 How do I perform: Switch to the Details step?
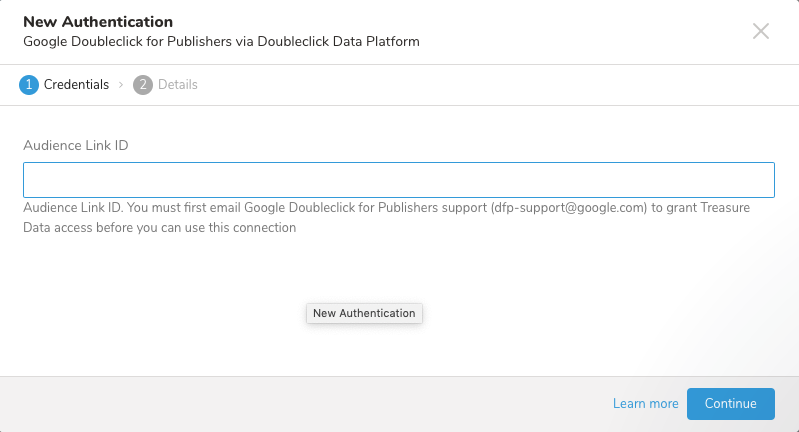(177, 85)
